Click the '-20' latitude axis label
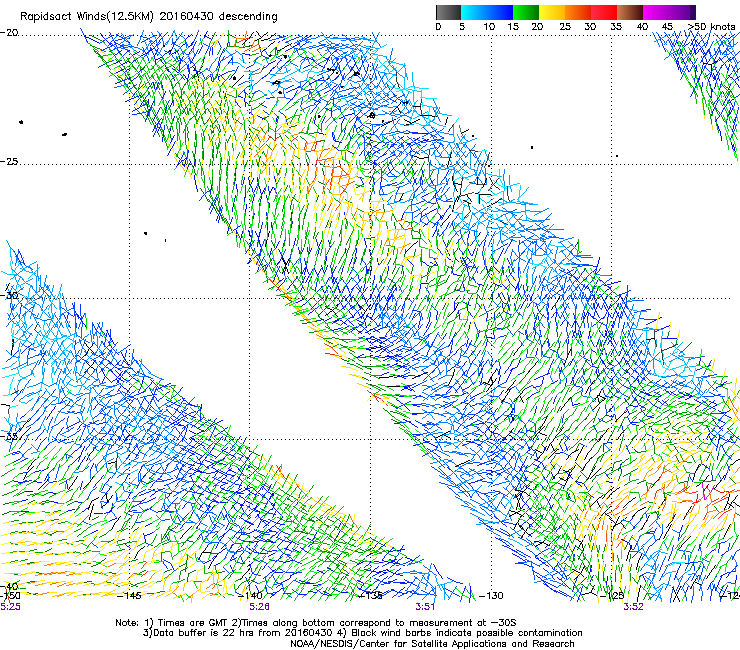The width and height of the screenshot is (740, 650). coord(9,33)
